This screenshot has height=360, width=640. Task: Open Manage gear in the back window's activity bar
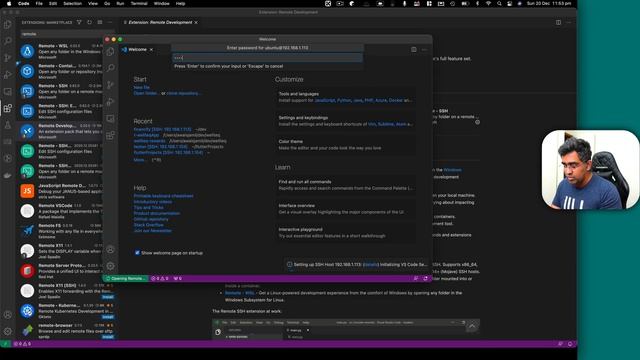tap(8, 331)
